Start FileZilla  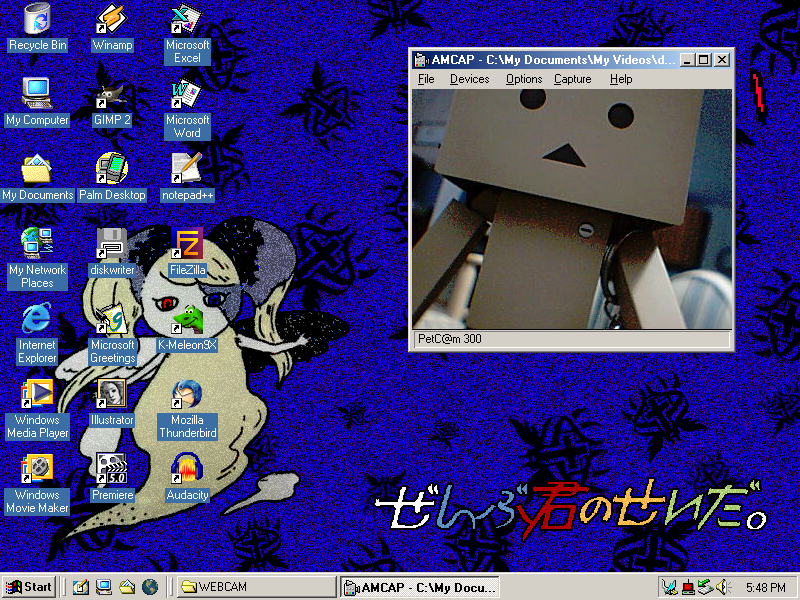click(x=187, y=242)
